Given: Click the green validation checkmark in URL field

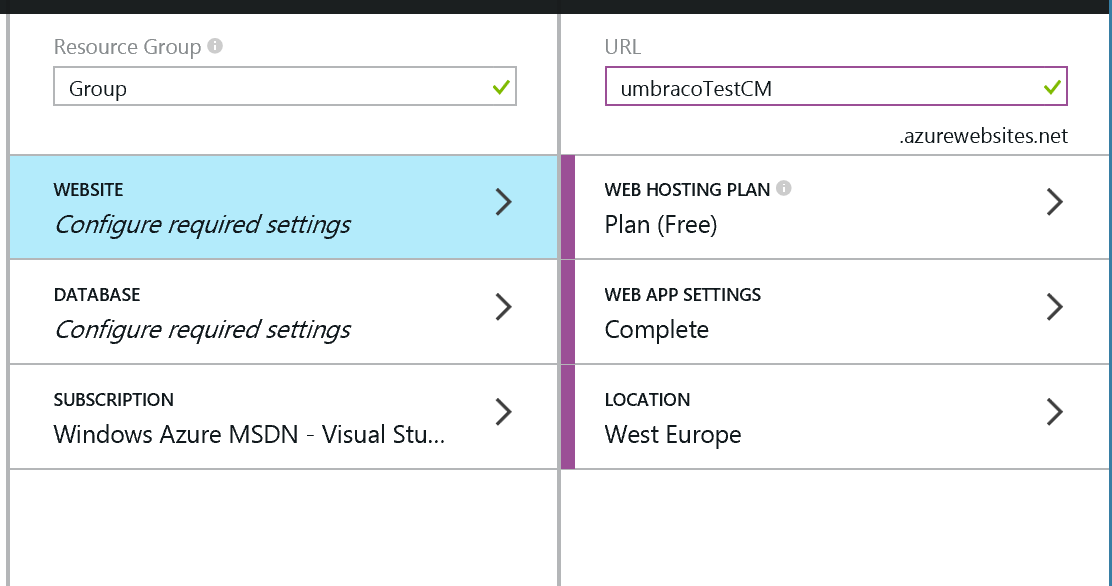Looking at the screenshot, I should 1052,87.
